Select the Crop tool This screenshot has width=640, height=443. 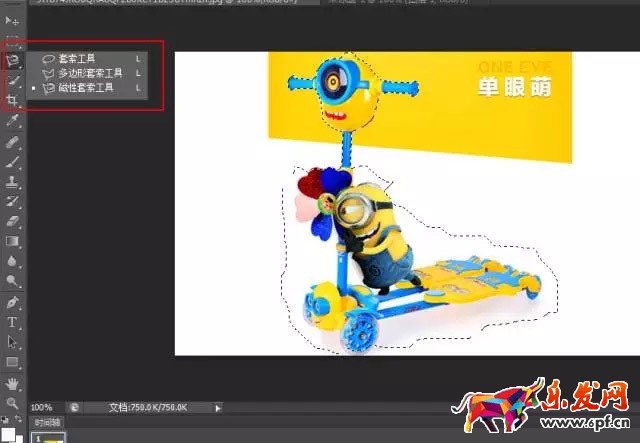pos(13,101)
